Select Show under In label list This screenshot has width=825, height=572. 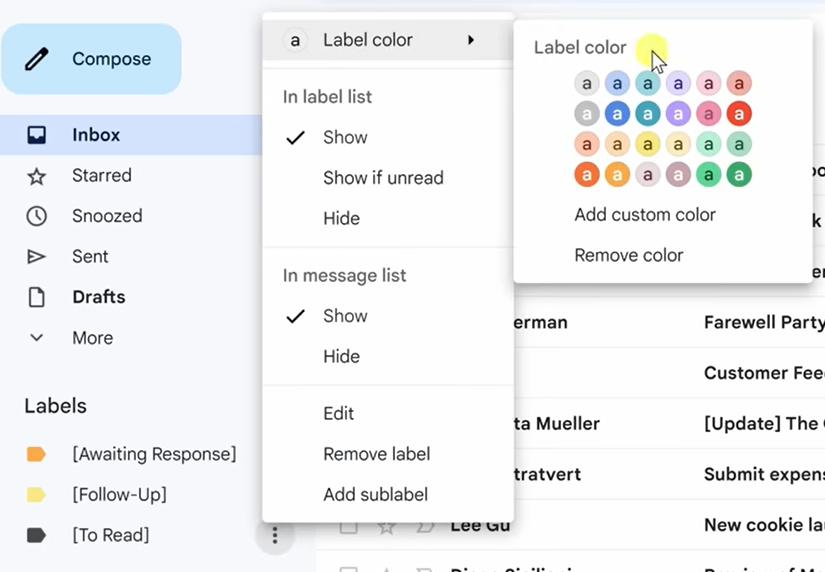(x=345, y=138)
